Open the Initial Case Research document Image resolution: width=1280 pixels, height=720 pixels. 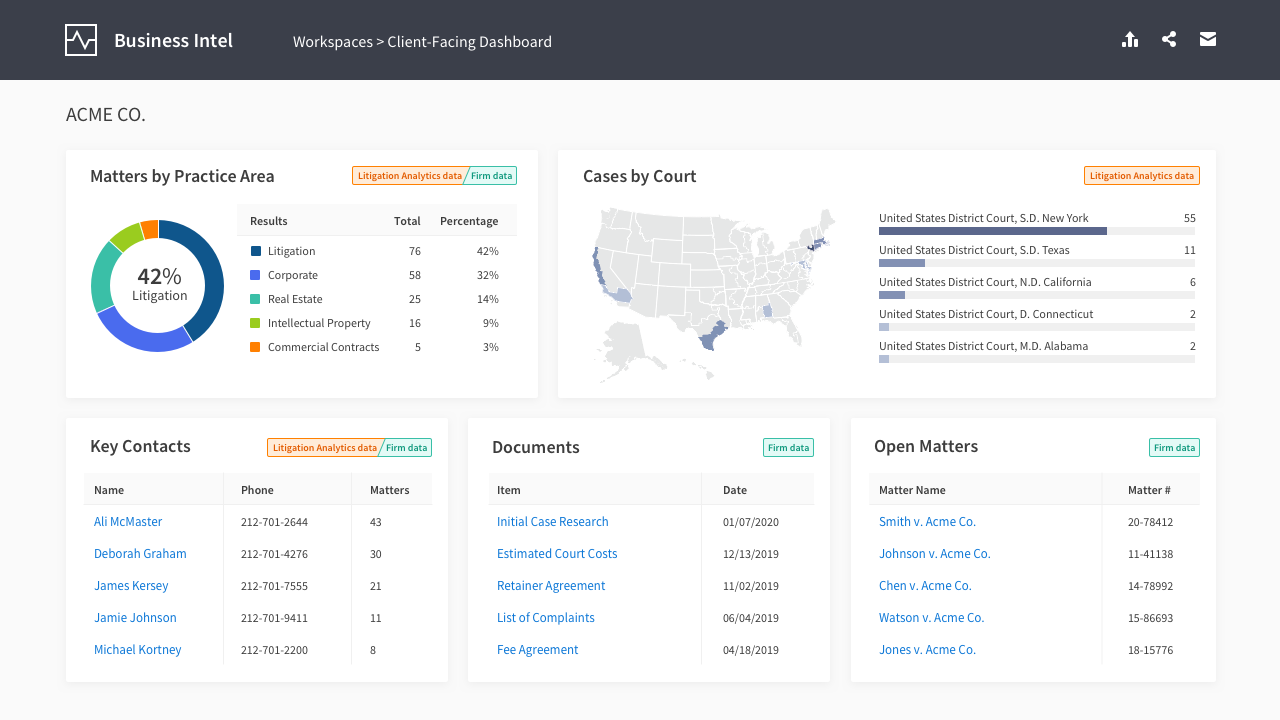coord(552,522)
